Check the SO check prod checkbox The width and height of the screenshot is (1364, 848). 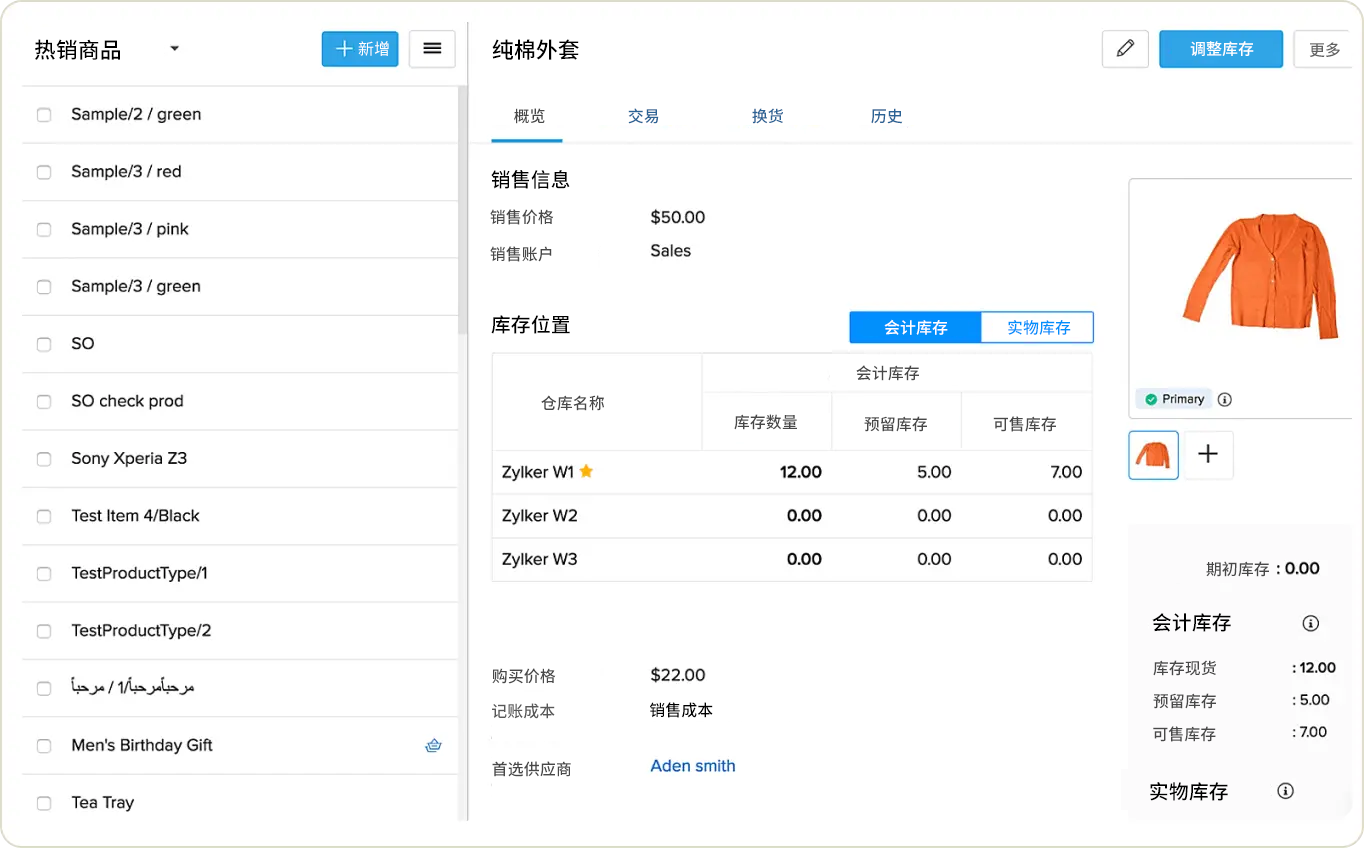click(44, 400)
